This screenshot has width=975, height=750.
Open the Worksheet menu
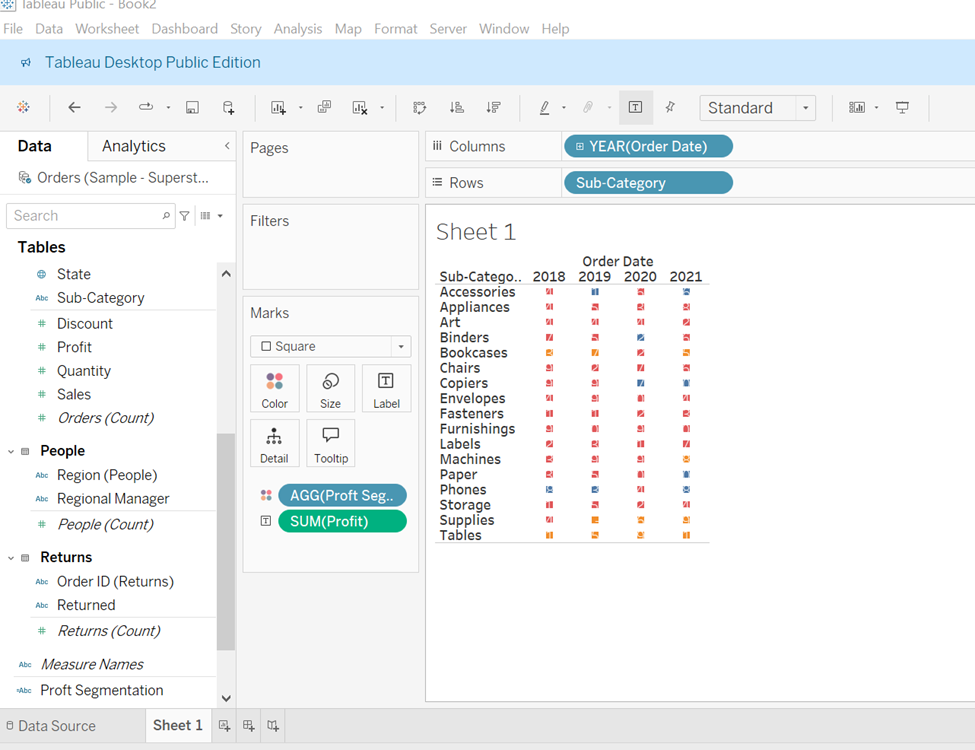pyautogui.click(x=107, y=29)
